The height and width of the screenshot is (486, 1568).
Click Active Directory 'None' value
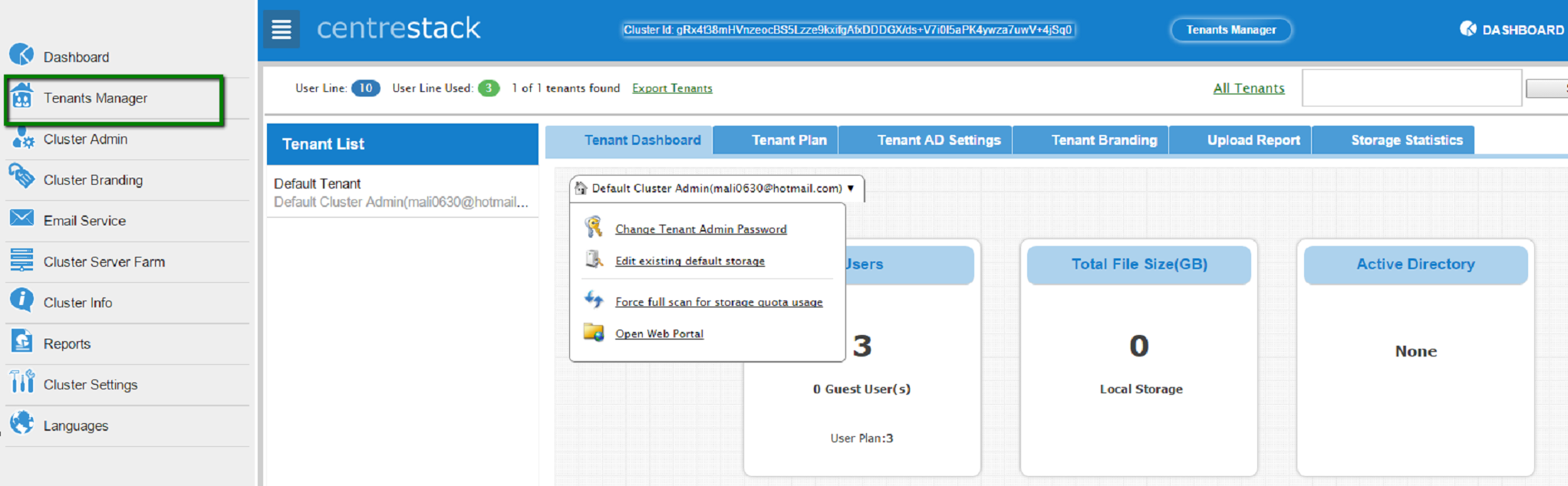[x=1415, y=351]
